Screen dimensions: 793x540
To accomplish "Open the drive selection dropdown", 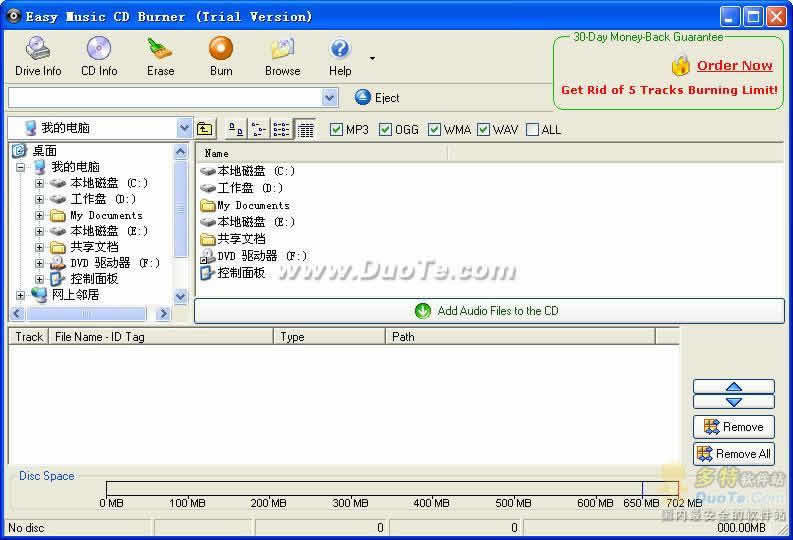I will pos(330,97).
